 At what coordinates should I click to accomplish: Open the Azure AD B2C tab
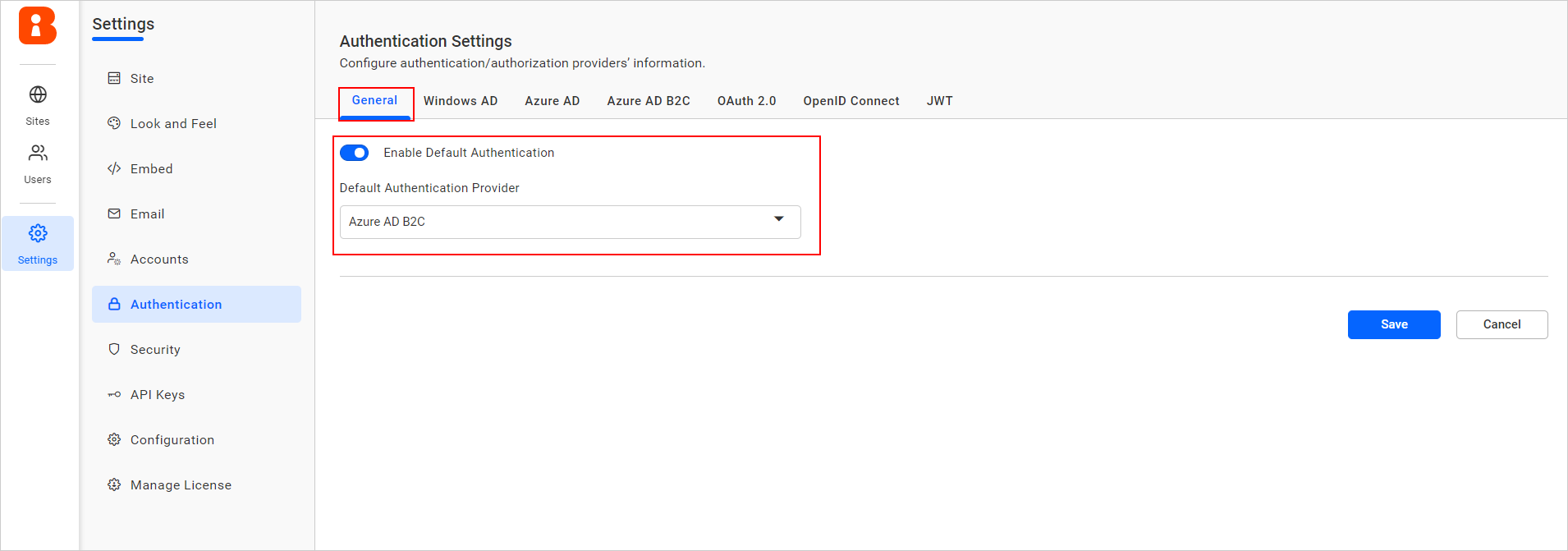(649, 101)
